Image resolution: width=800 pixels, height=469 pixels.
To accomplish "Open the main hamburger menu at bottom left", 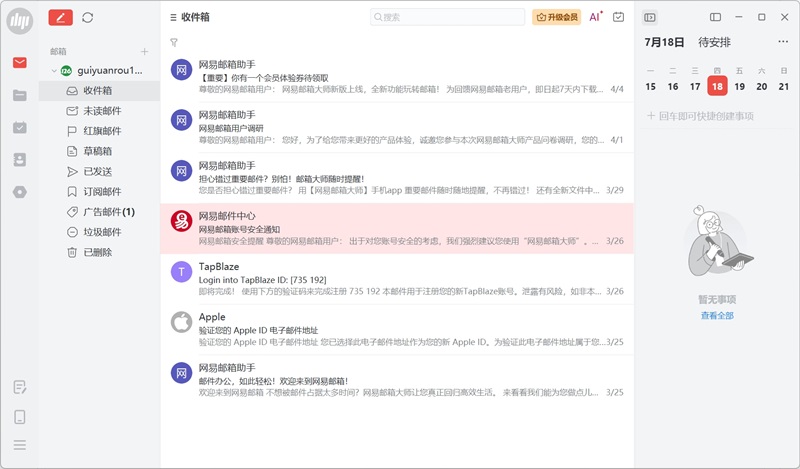I will (20, 445).
